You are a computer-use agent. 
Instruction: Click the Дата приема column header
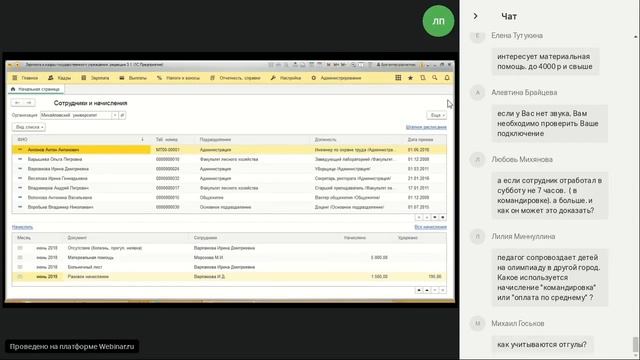pos(420,140)
